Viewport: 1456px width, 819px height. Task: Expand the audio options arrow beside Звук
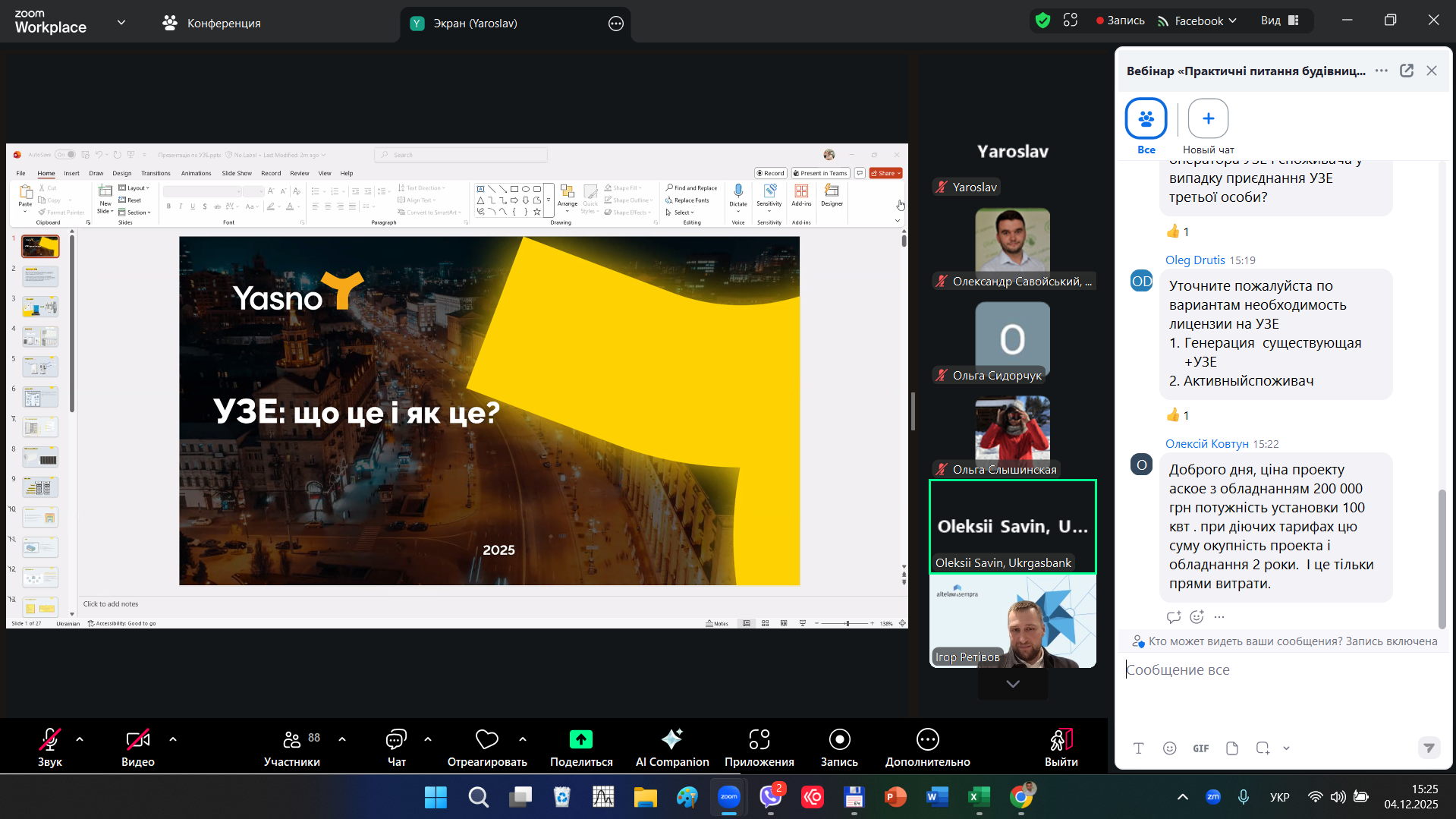(x=80, y=739)
